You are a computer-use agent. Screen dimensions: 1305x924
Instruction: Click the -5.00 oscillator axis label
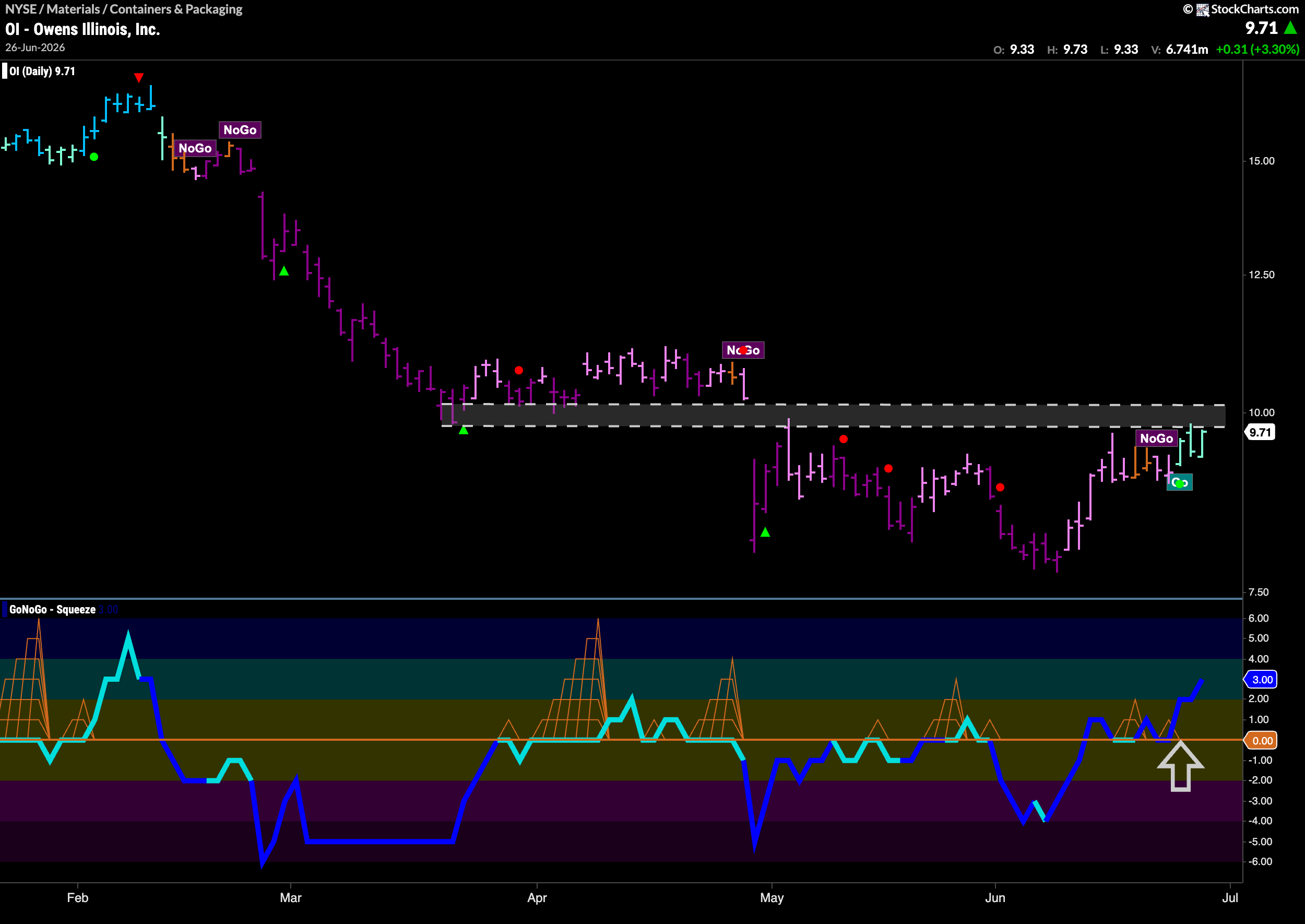tap(1260, 842)
